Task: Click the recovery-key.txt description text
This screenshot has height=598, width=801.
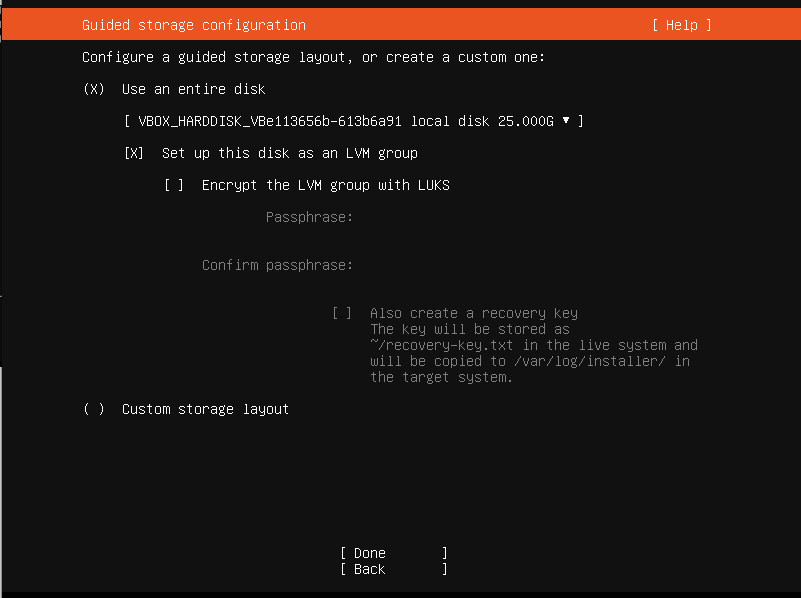Action: tap(534, 353)
